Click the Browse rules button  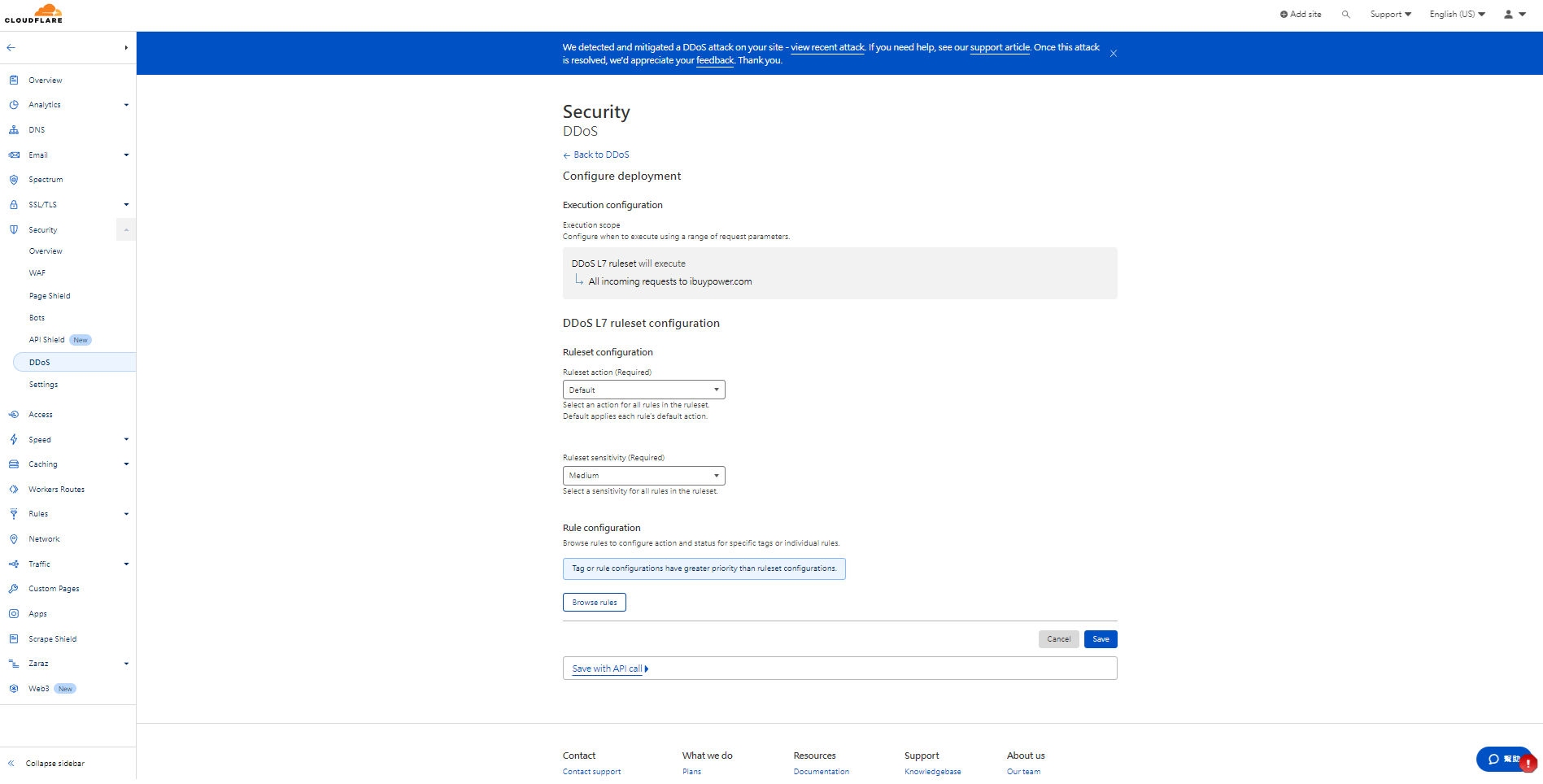594,603
